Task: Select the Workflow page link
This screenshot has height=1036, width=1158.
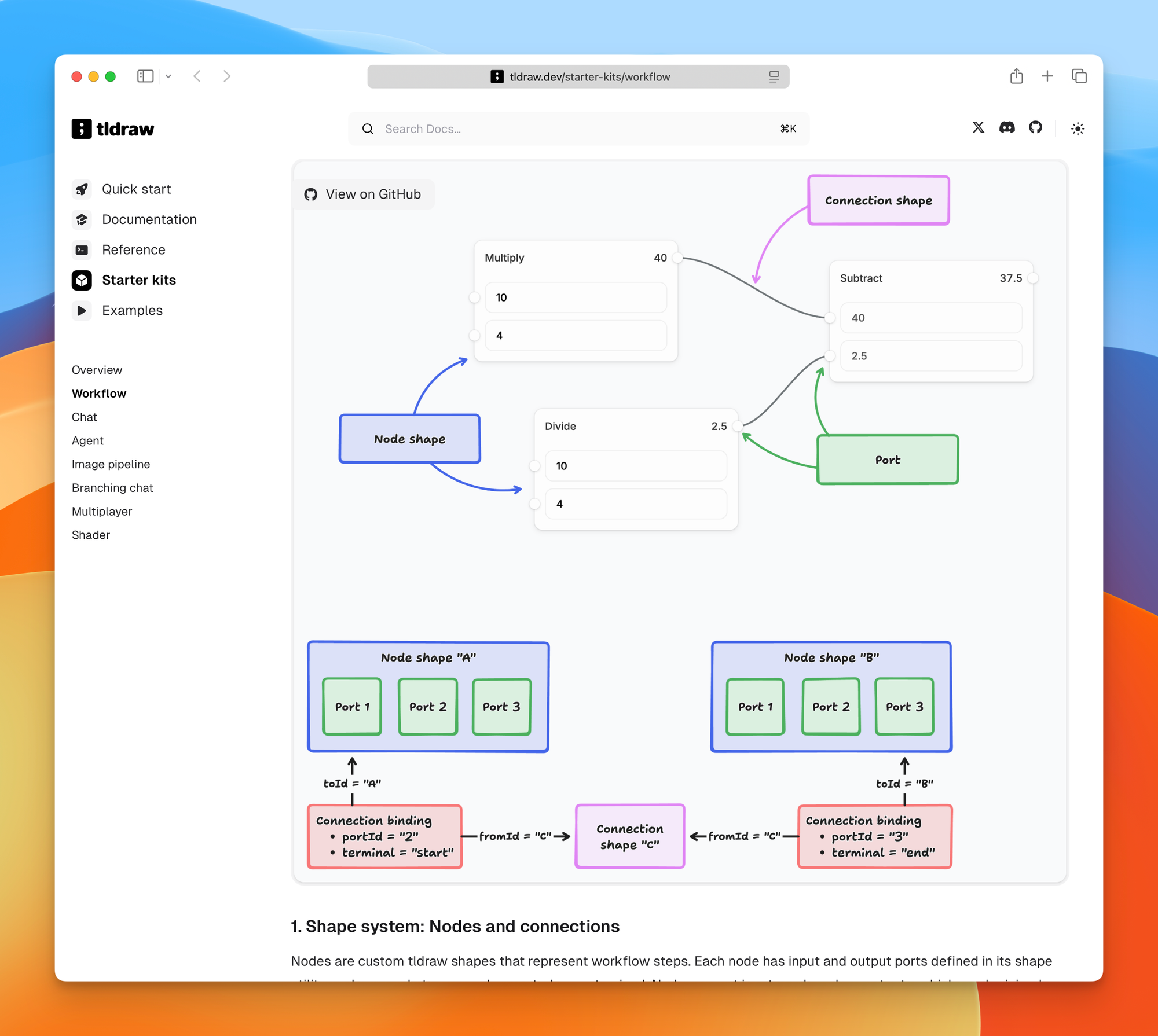Action: pyautogui.click(x=99, y=394)
